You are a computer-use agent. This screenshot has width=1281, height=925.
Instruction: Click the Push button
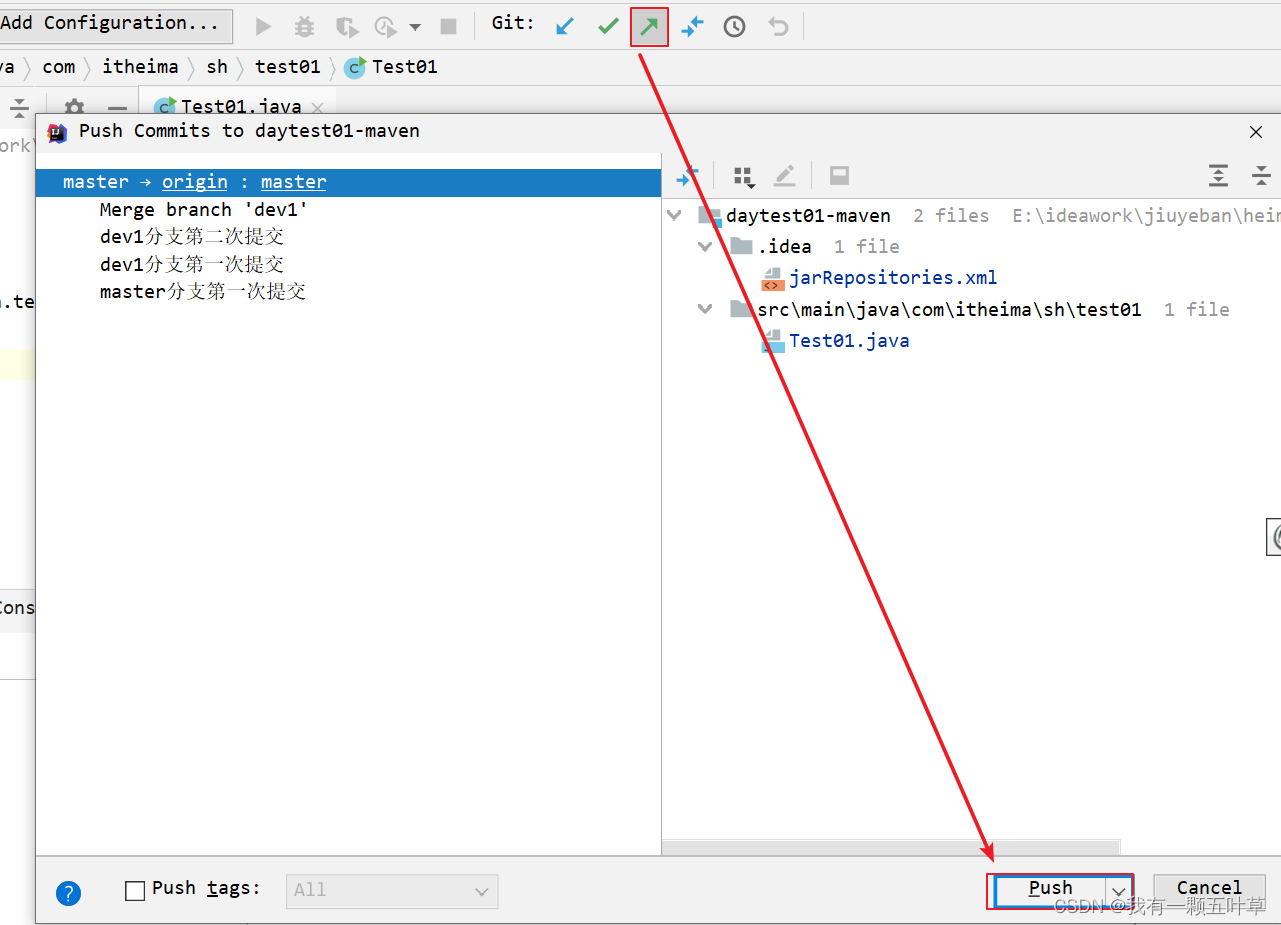coord(1049,889)
